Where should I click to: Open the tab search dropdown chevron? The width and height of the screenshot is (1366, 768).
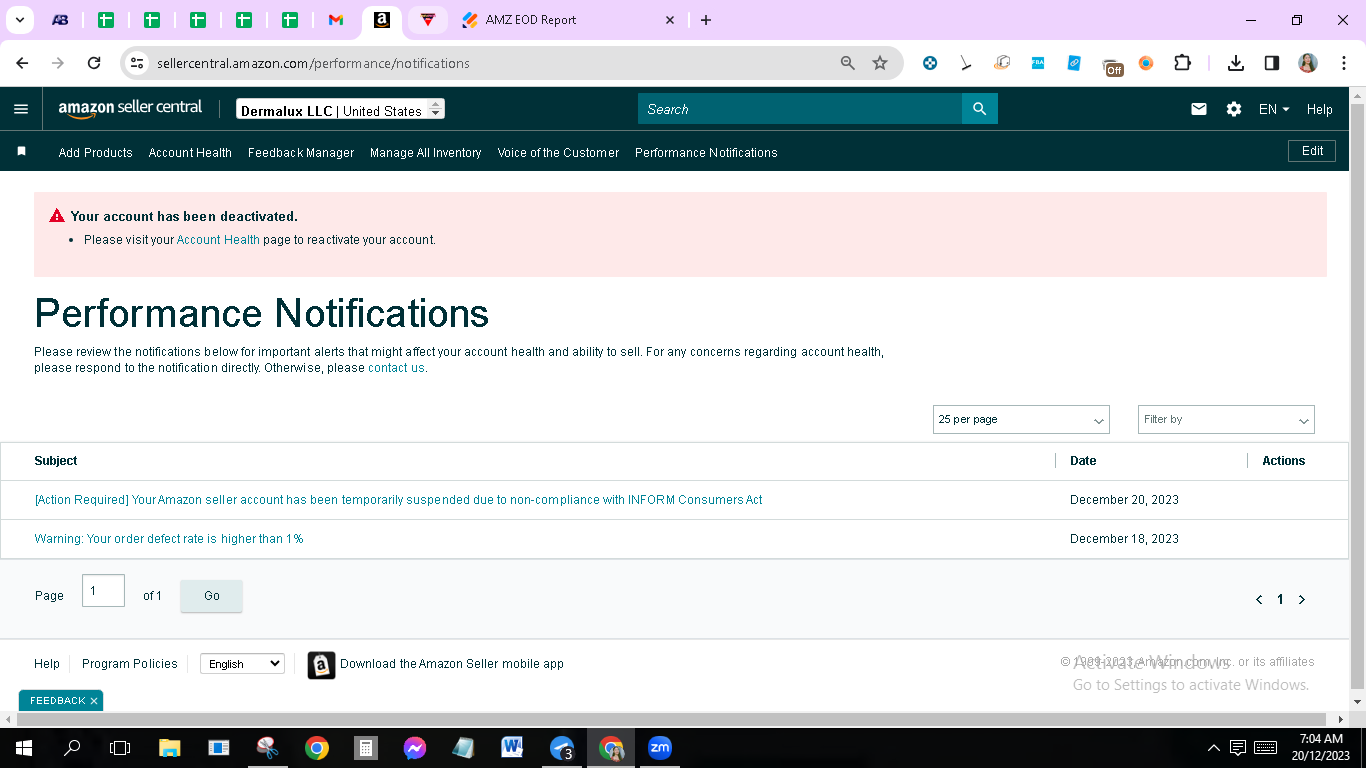tap(19, 20)
